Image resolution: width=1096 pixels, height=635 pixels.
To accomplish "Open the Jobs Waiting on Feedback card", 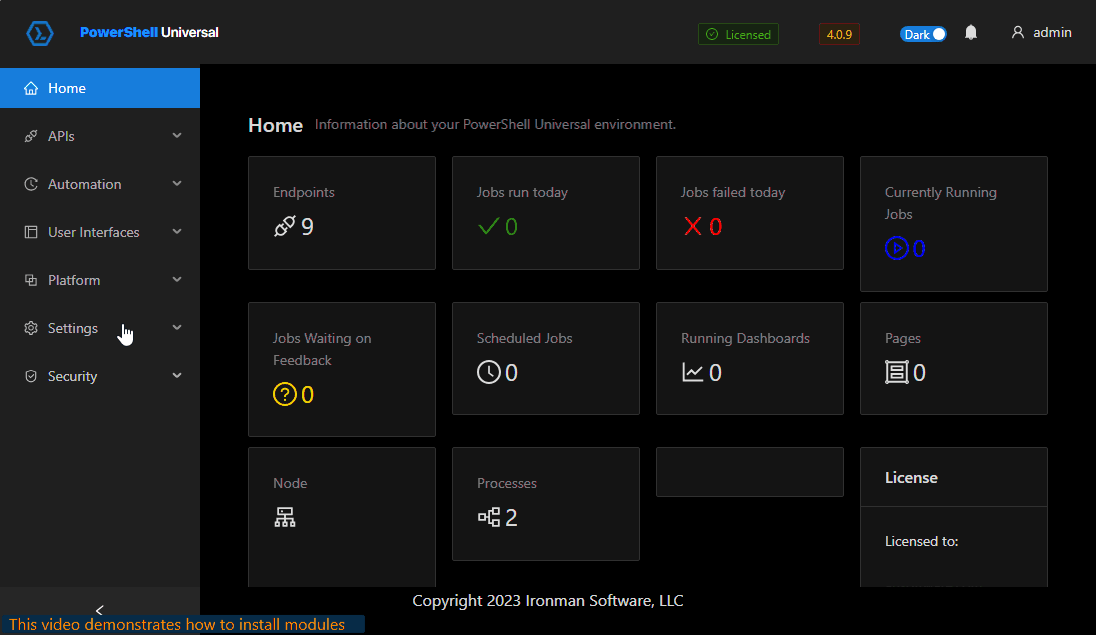I will (342, 369).
